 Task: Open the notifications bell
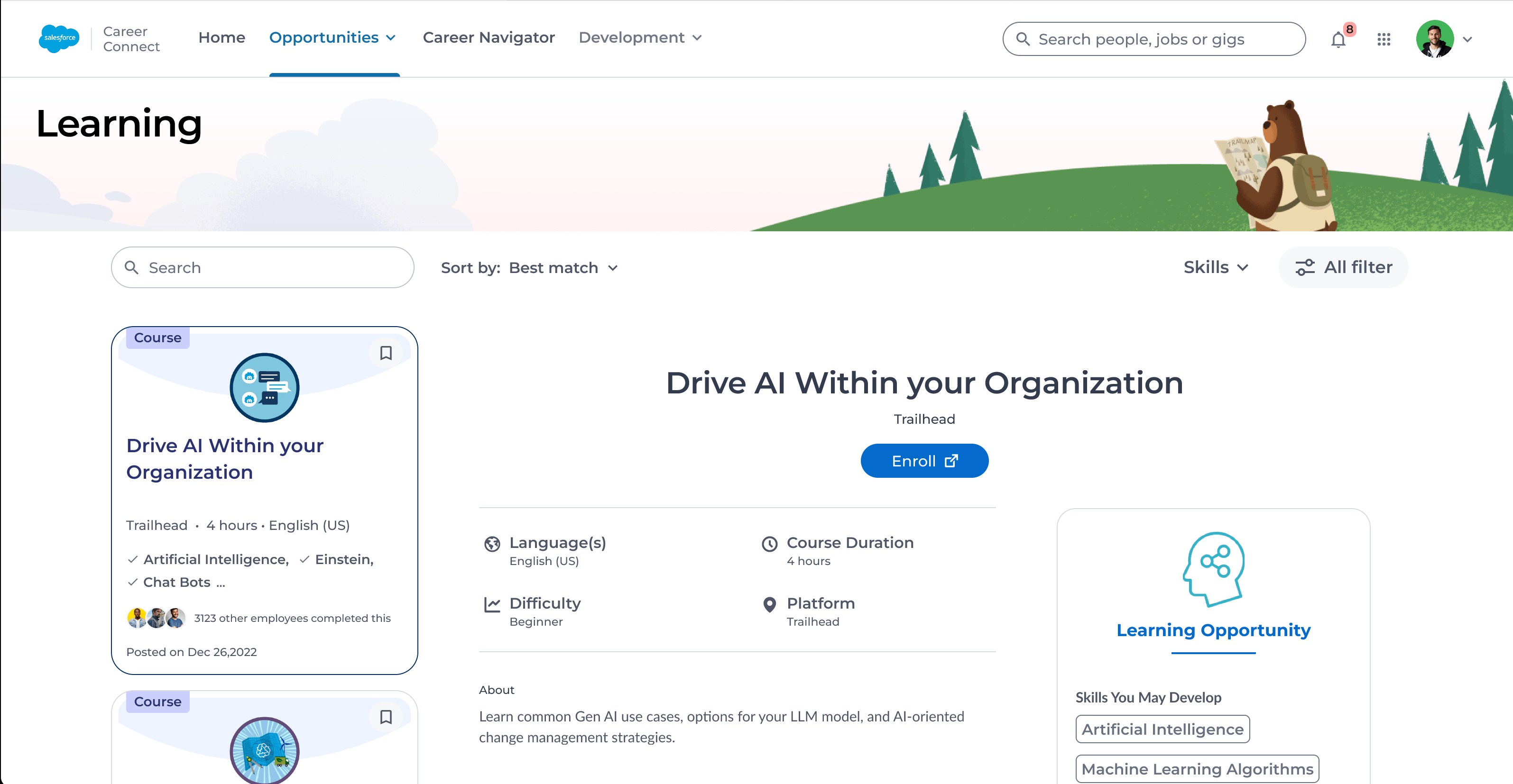tap(1338, 40)
